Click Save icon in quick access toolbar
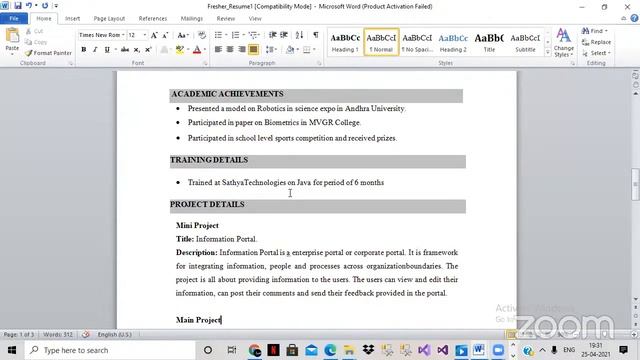 tap(18, 6)
